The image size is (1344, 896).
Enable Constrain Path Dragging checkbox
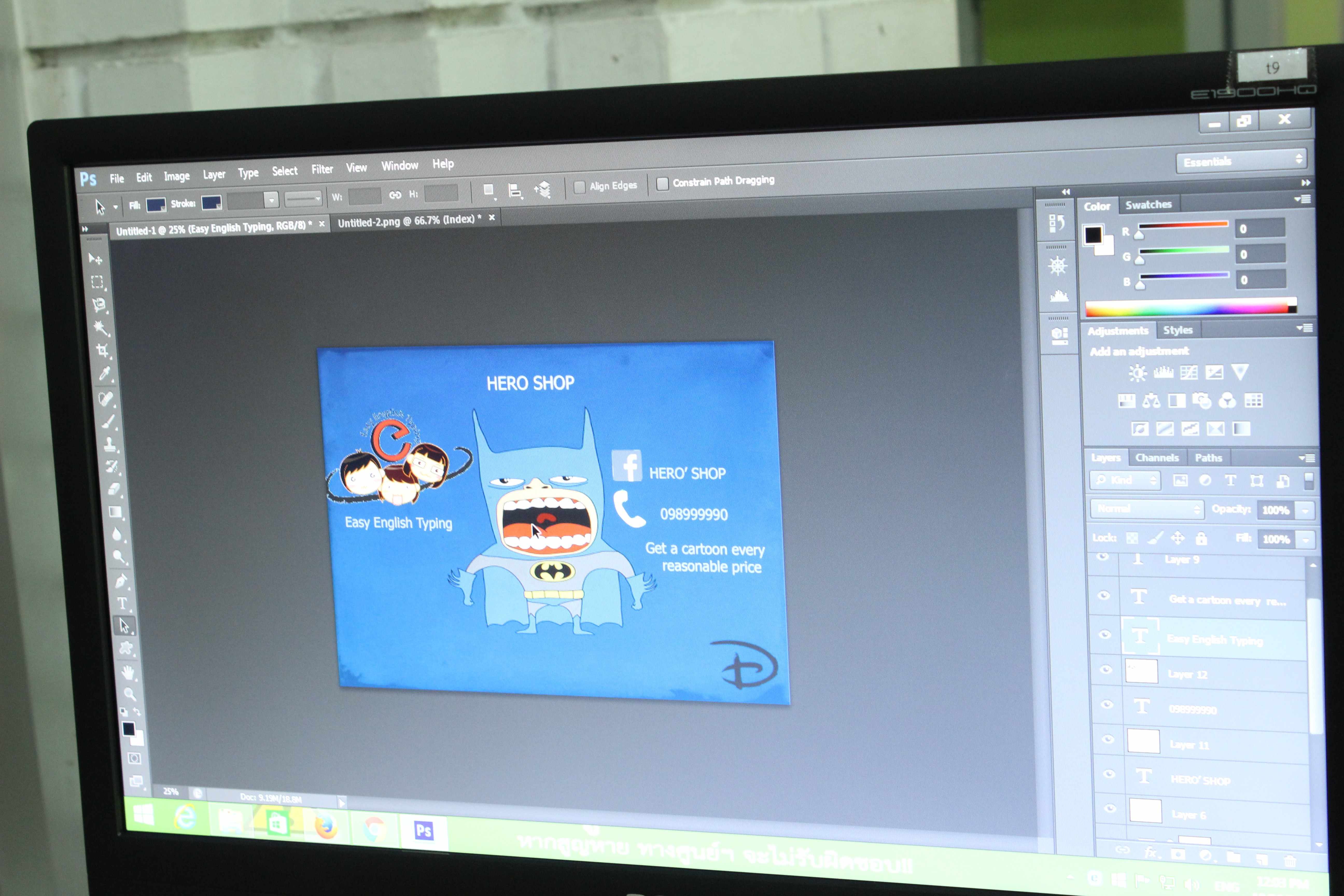click(662, 184)
